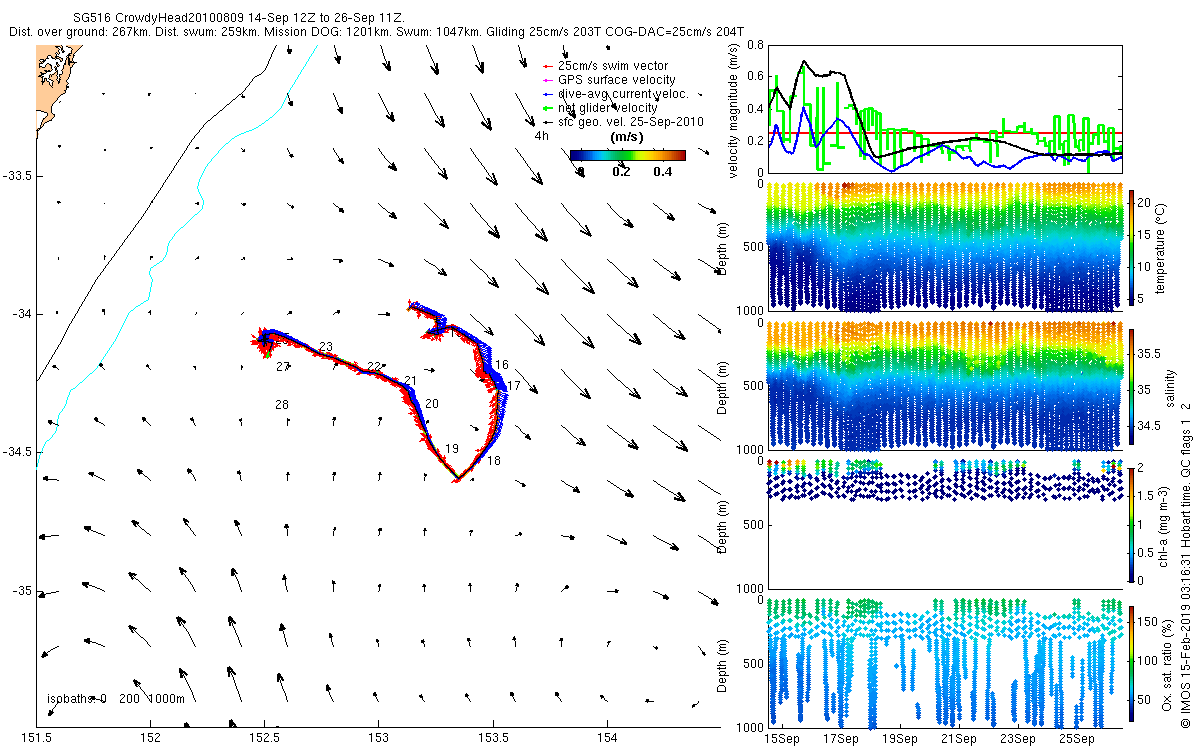Click the 'Depth (m)' label of the chl-a panel
Image resolution: width=1200 pixels, height=750 pixels.
pyautogui.click(x=724, y=525)
